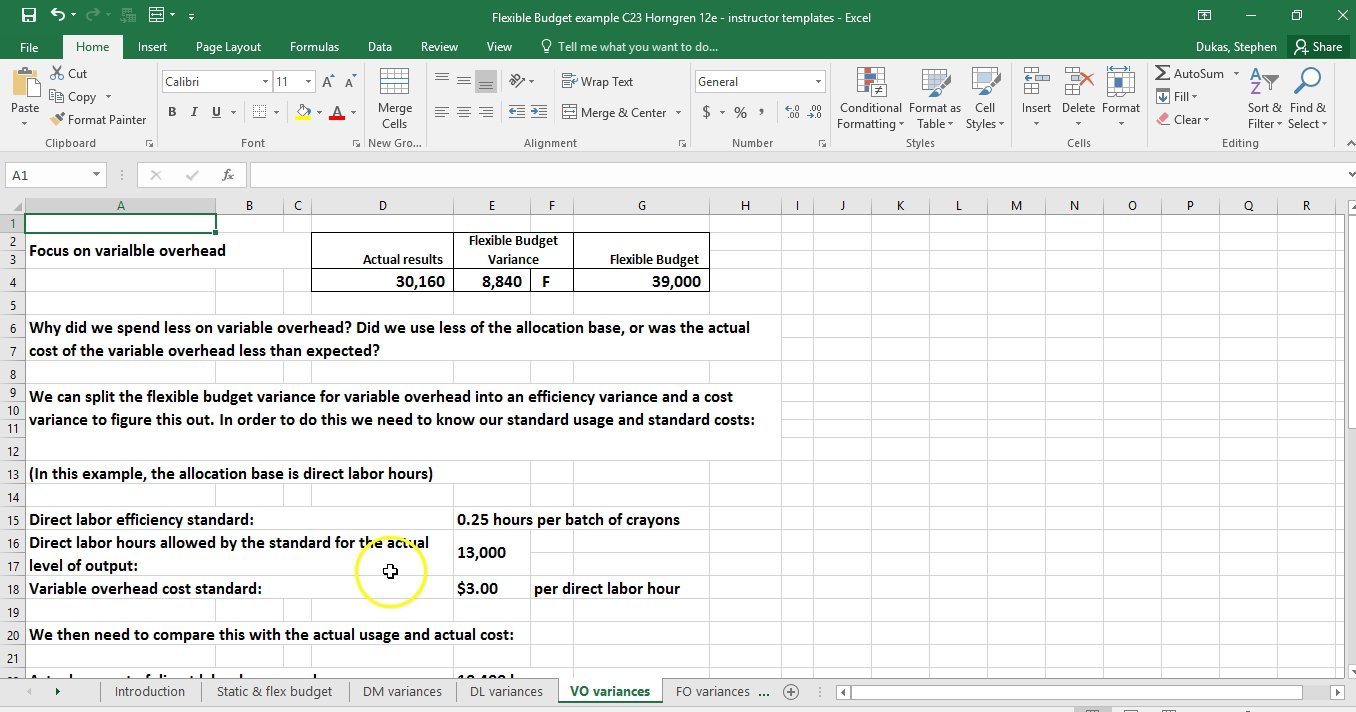
Task: Click the Share button
Action: click(x=1317, y=47)
